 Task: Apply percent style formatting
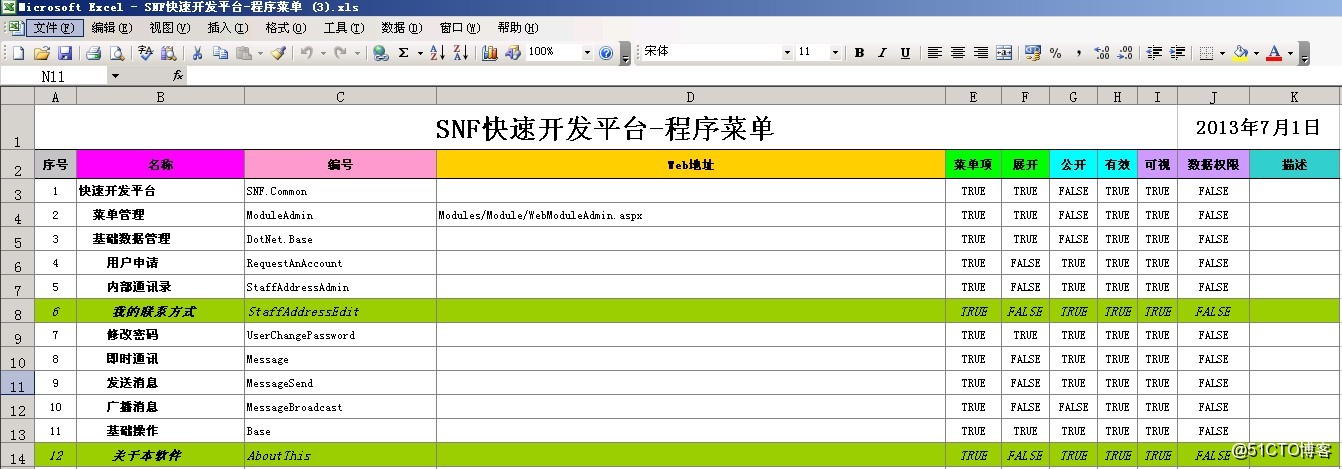(1056, 53)
